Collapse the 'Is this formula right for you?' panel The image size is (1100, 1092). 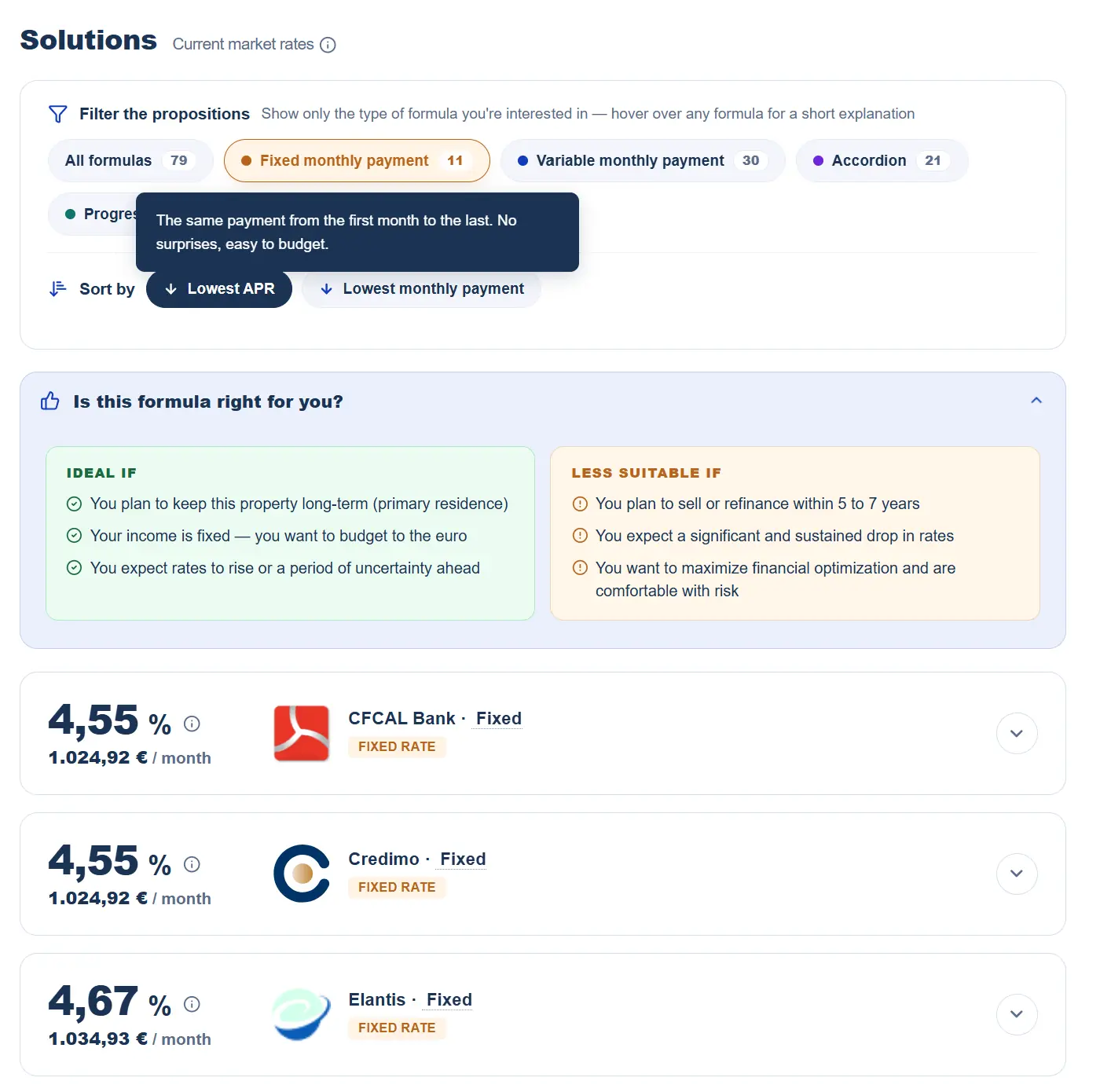[1036, 401]
